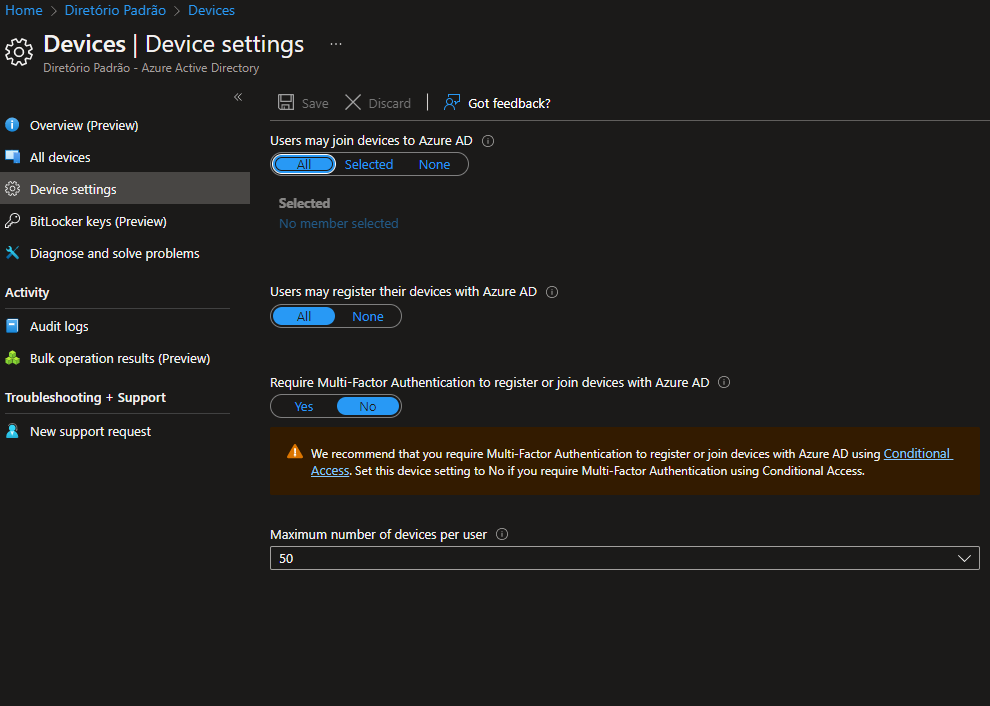Click the Got feedback person icon
The image size is (990, 706).
(x=451, y=102)
